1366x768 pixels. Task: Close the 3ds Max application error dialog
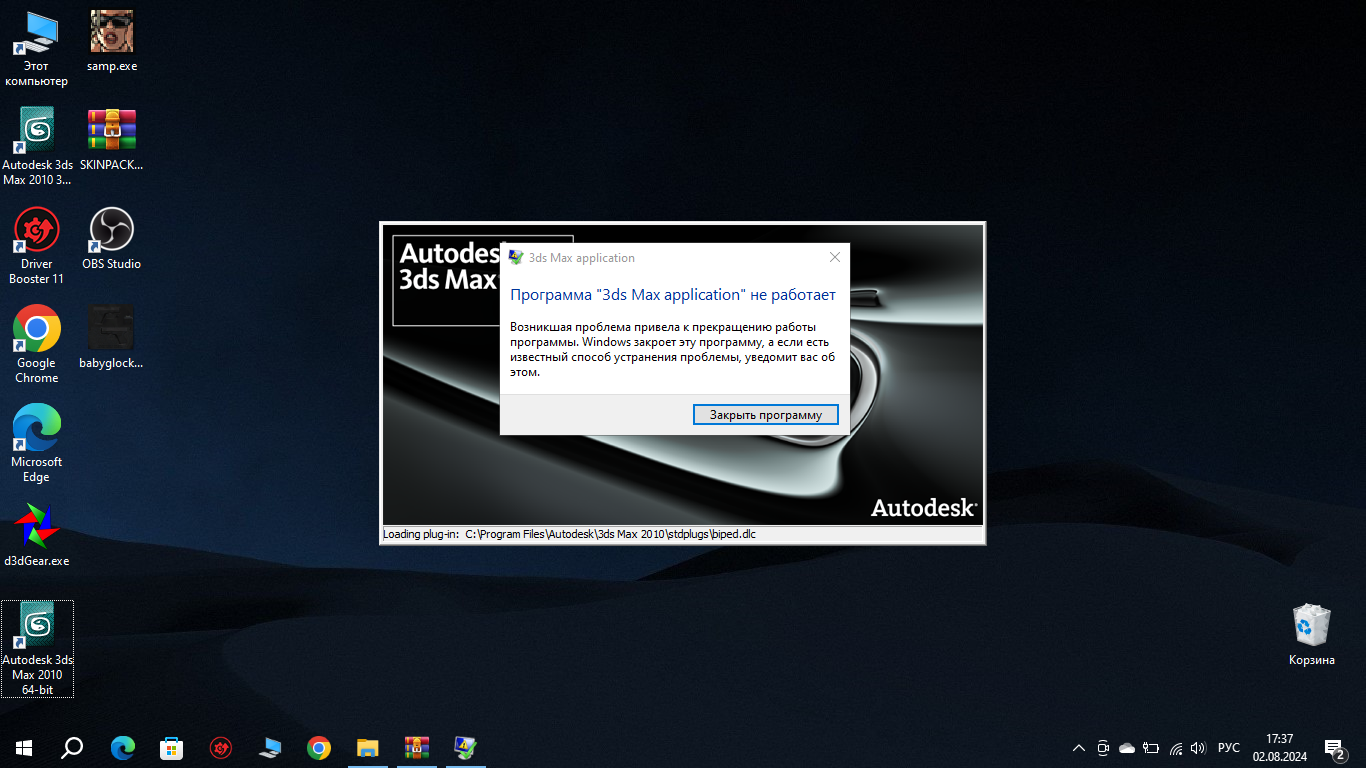click(835, 257)
